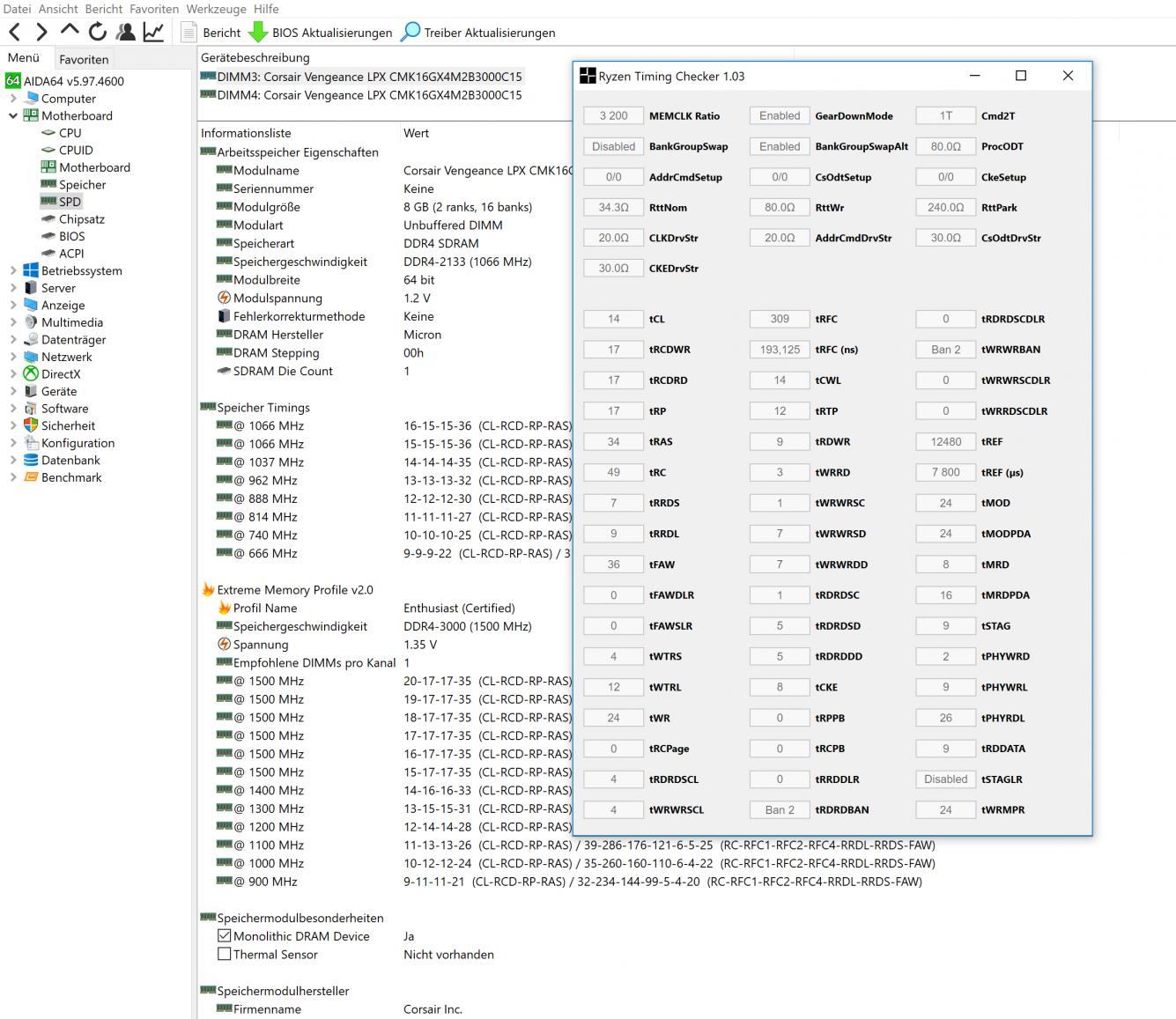Click the Datenbank database icon

coord(31,460)
